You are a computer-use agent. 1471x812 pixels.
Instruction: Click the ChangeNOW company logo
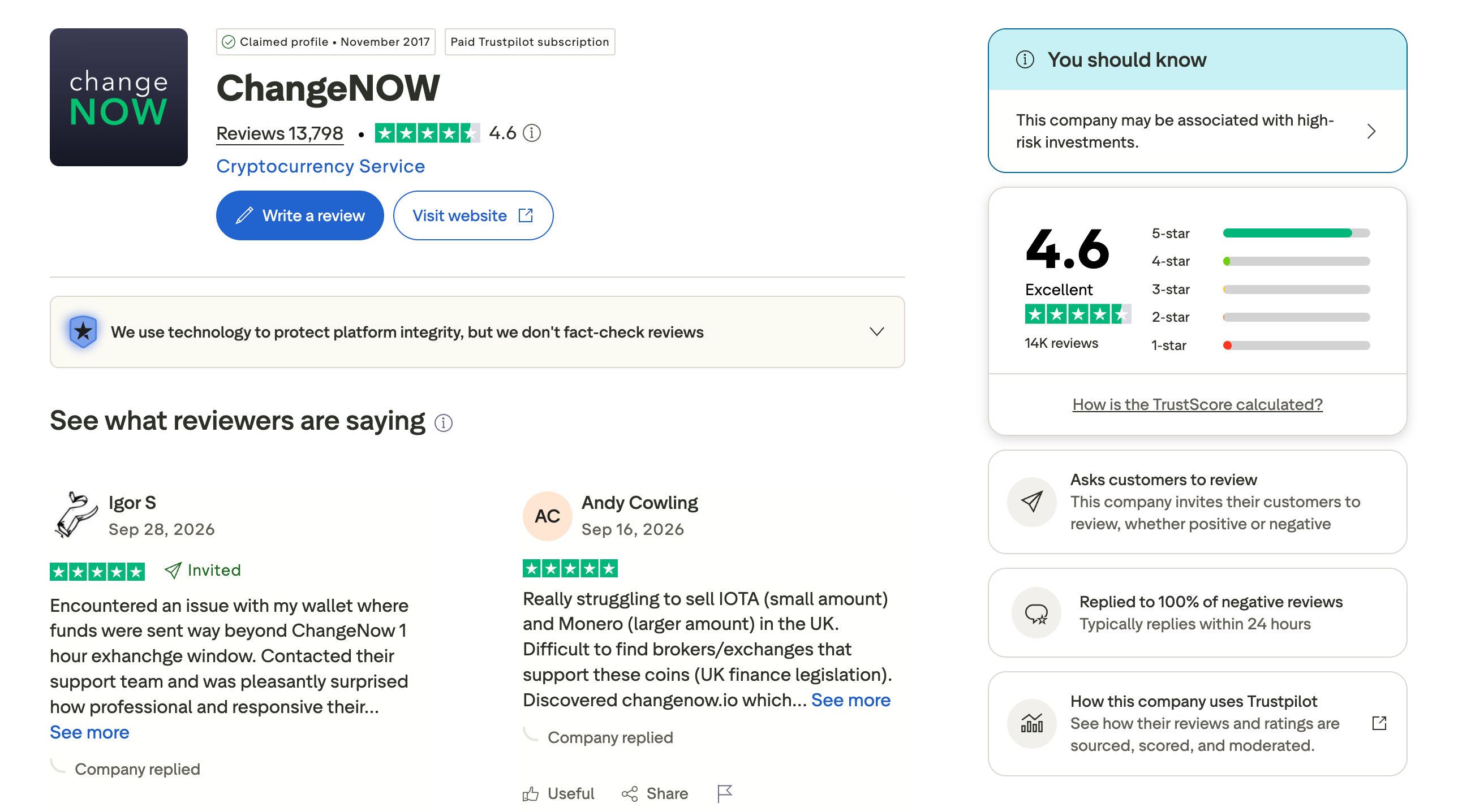pos(118,97)
